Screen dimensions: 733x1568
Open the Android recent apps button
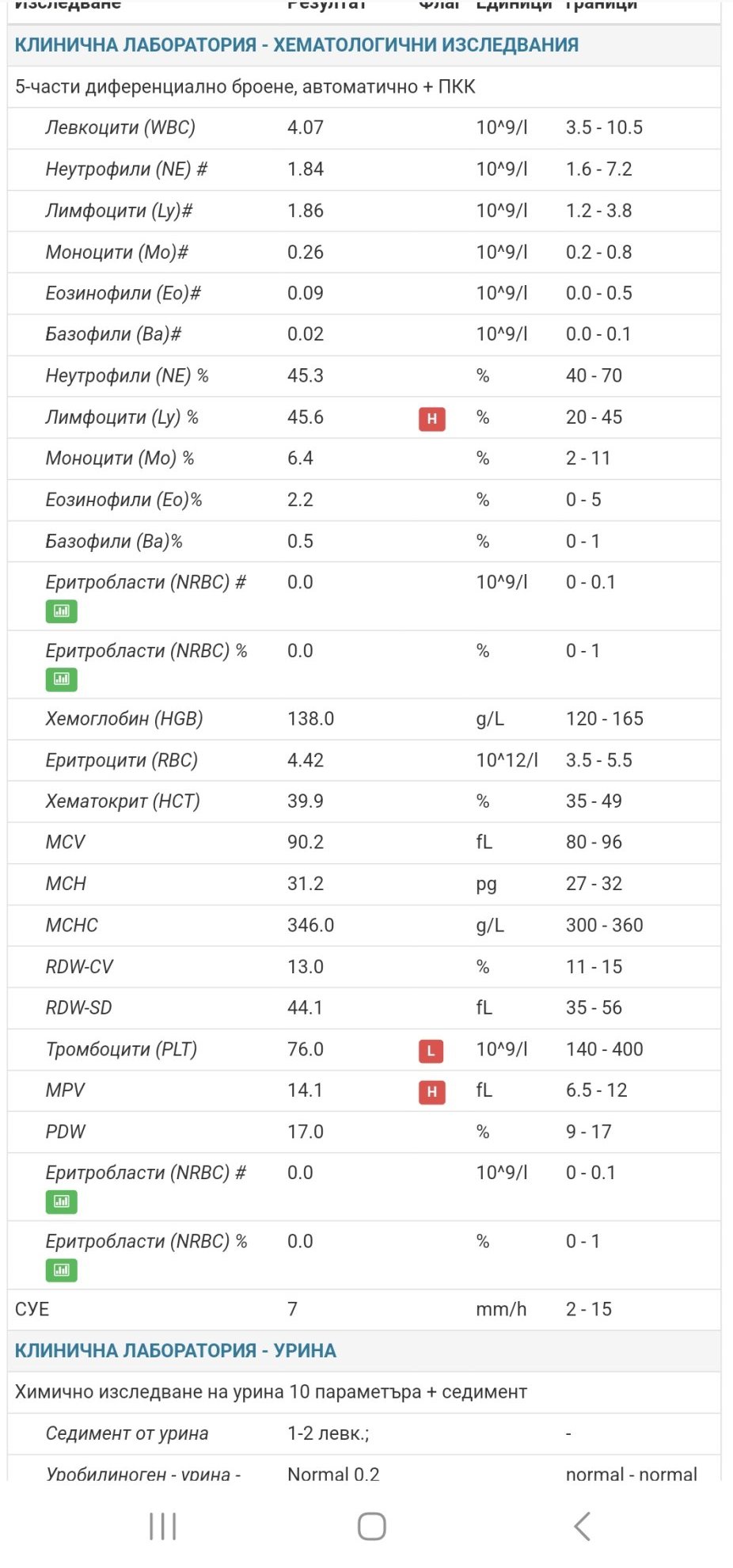(x=163, y=1526)
